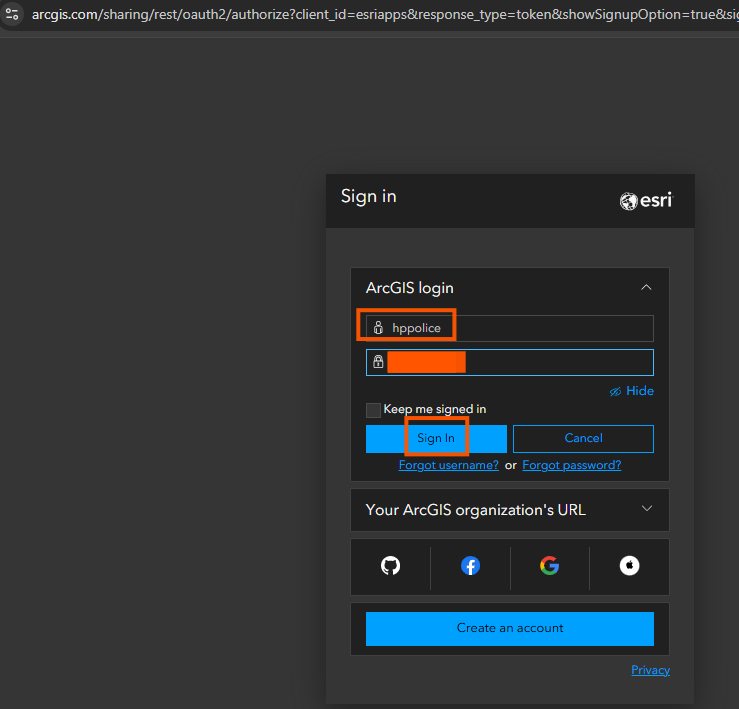739x709 pixels.
Task: Enable the Keep me signed in checkbox
Action: pos(373,410)
